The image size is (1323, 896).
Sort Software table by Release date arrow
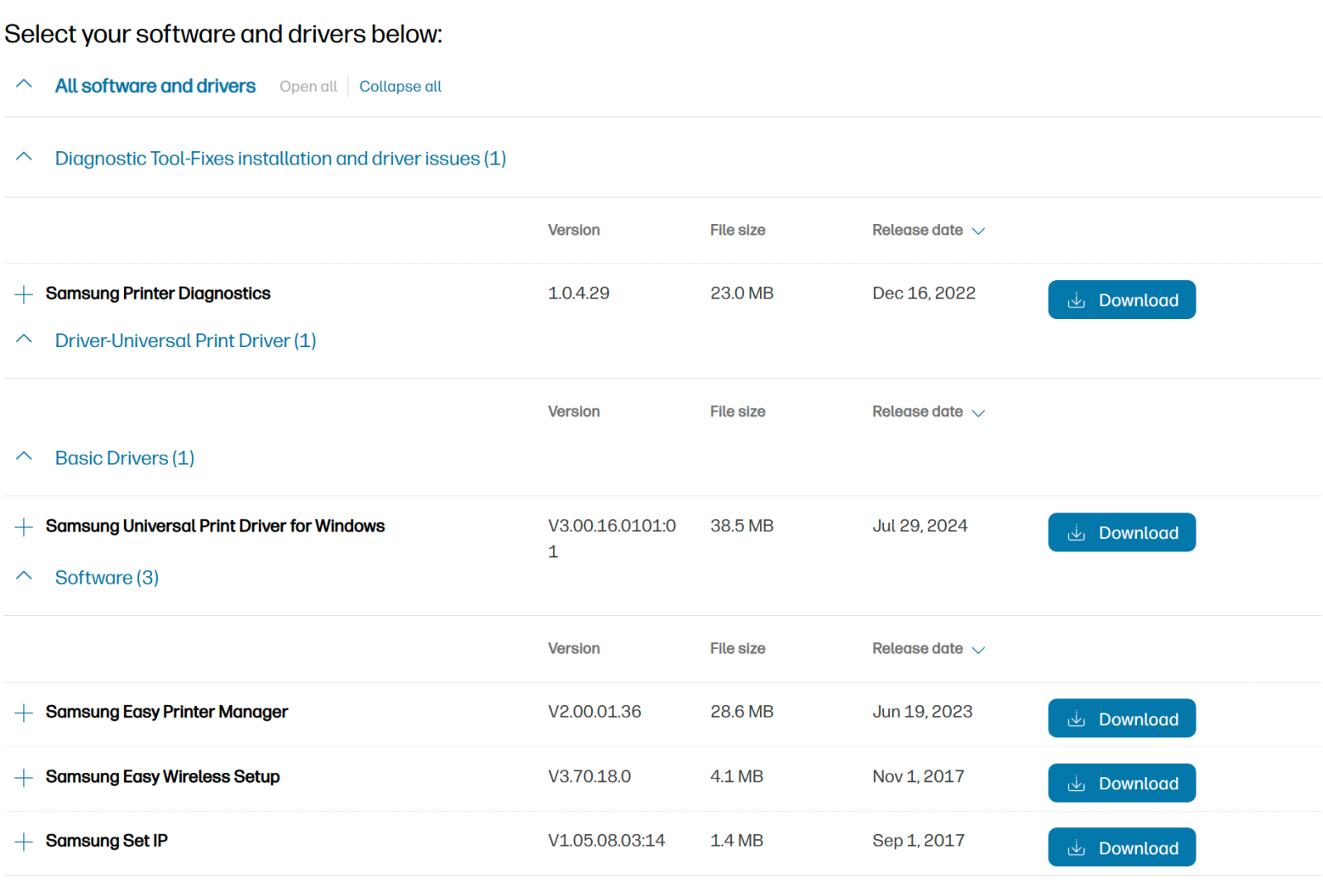(978, 651)
